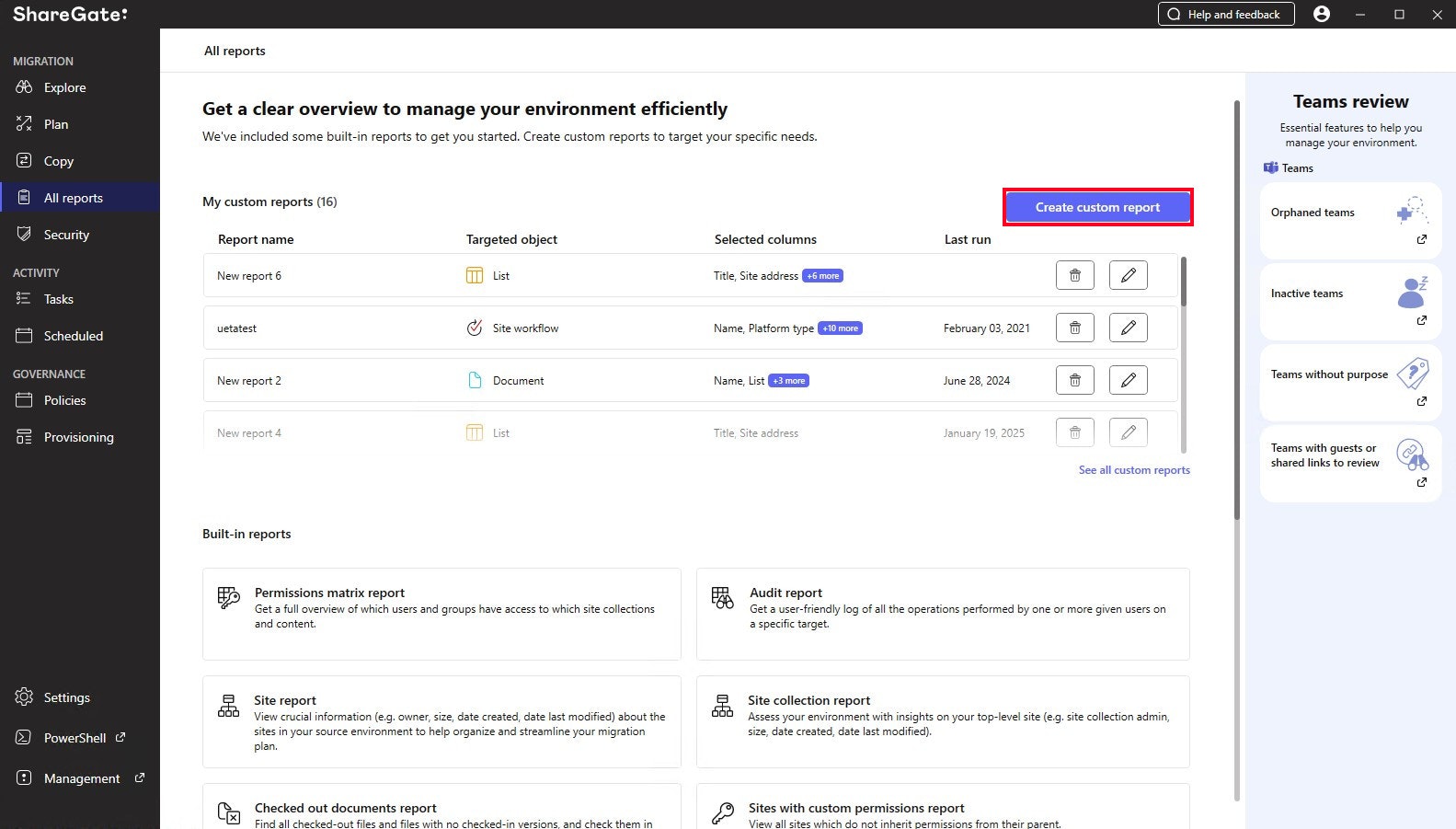
Task: Click the Settings gear icon
Action: click(x=24, y=697)
